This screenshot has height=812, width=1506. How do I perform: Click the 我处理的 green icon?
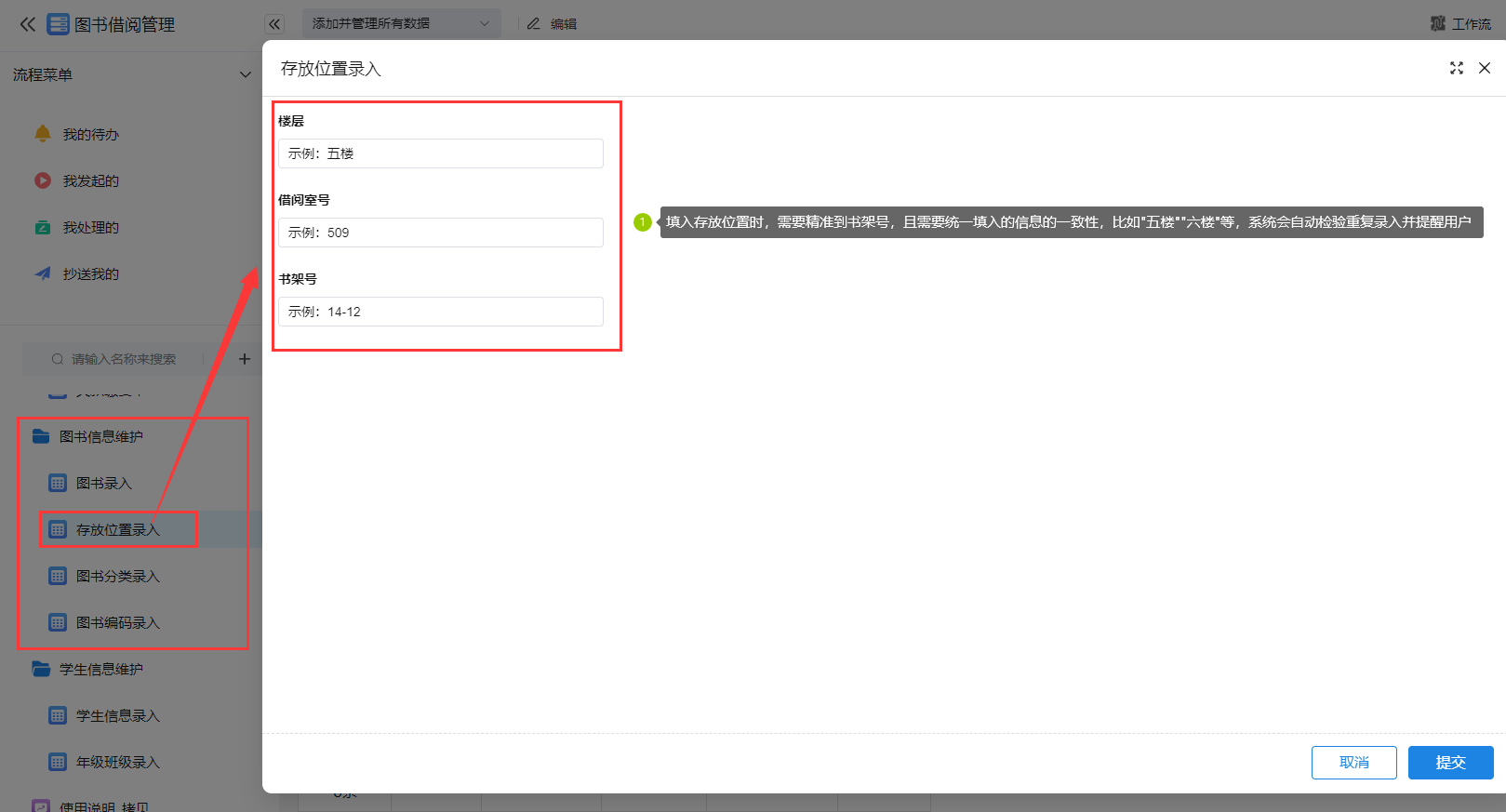tap(43, 227)
